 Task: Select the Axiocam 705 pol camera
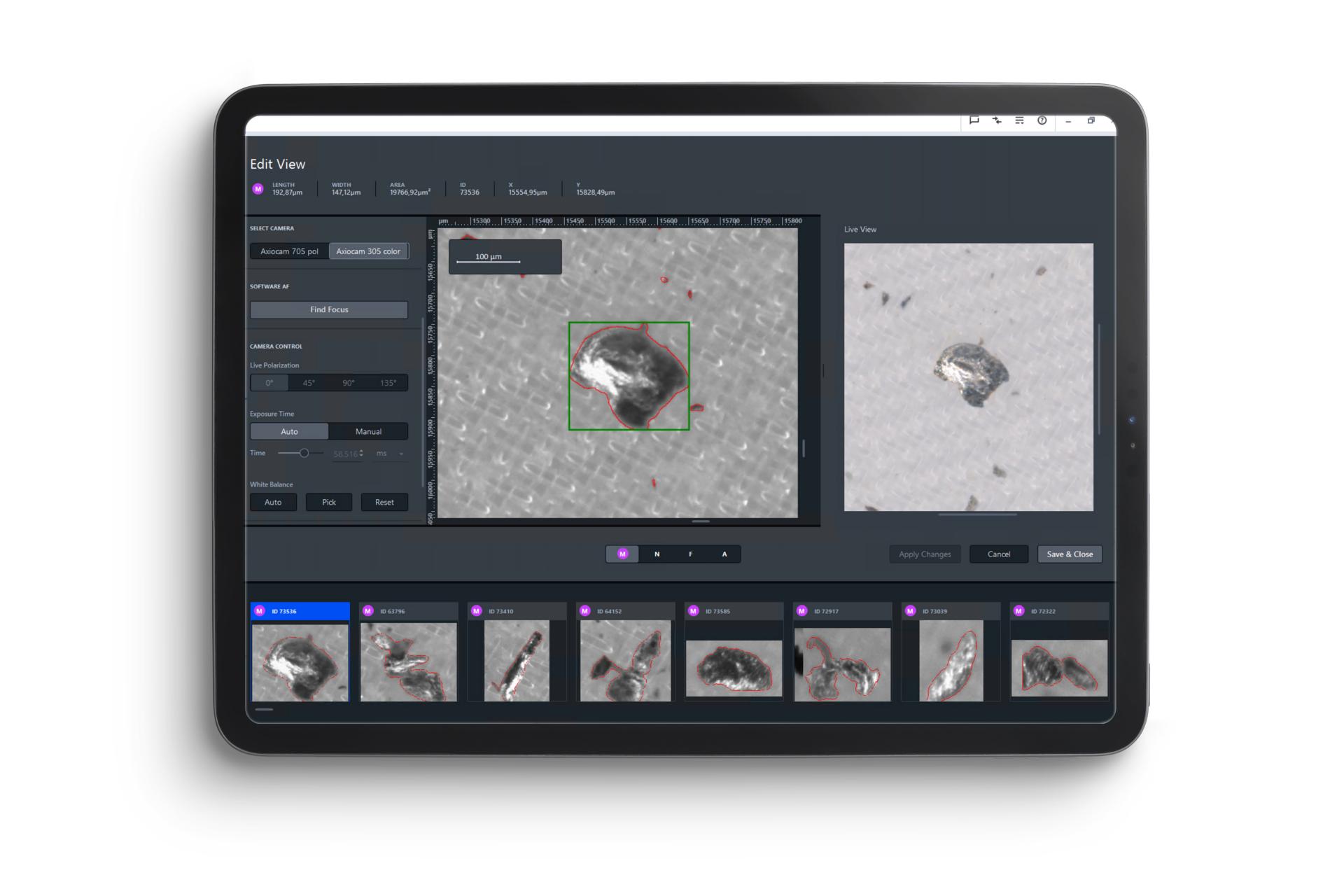coord(289,251)
